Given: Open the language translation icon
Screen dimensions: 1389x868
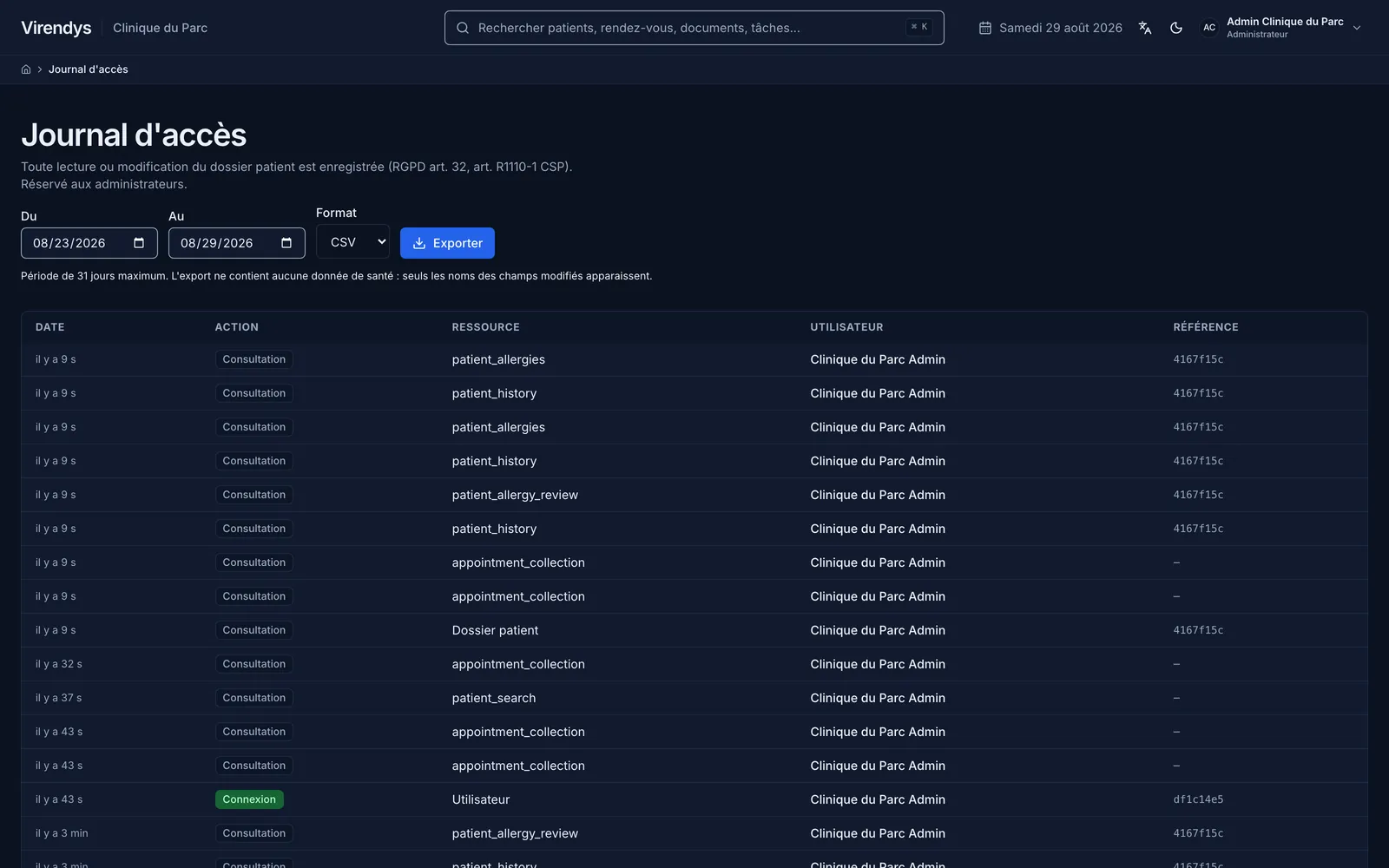Looking at the screenshot, I should pyautogui.click(x=1145, y=28).
